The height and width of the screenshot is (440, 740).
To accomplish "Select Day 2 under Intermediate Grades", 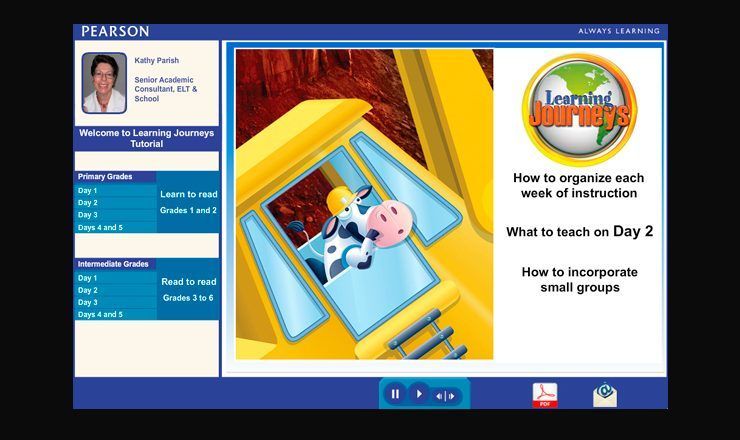I will pos(116,290).
